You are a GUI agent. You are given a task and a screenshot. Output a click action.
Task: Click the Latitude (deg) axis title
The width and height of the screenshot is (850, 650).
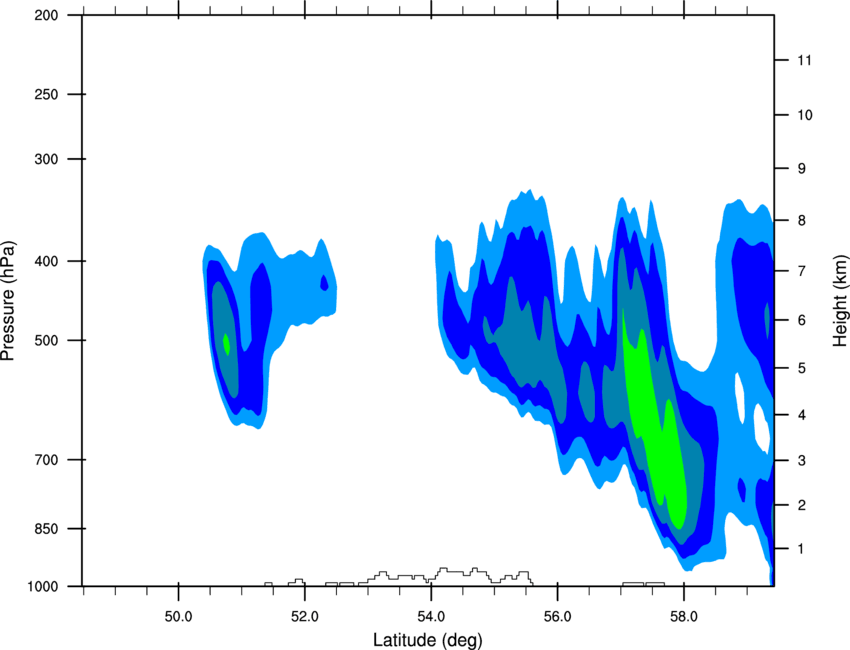coord(427,640)
